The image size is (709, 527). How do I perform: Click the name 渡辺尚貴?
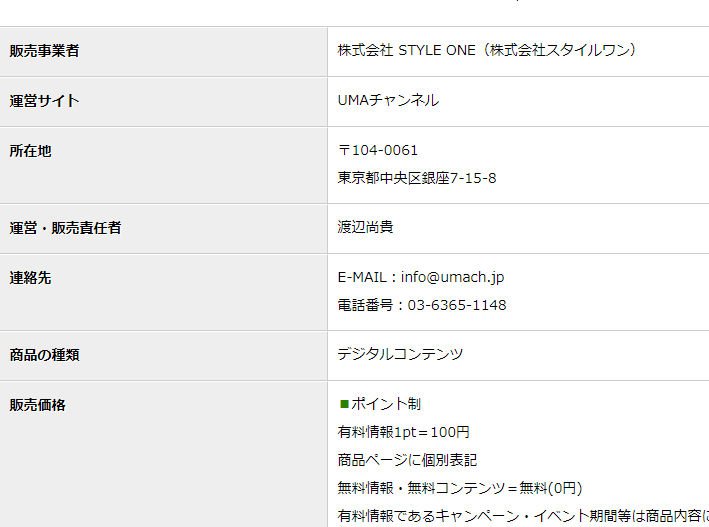[x=365, y=227]
